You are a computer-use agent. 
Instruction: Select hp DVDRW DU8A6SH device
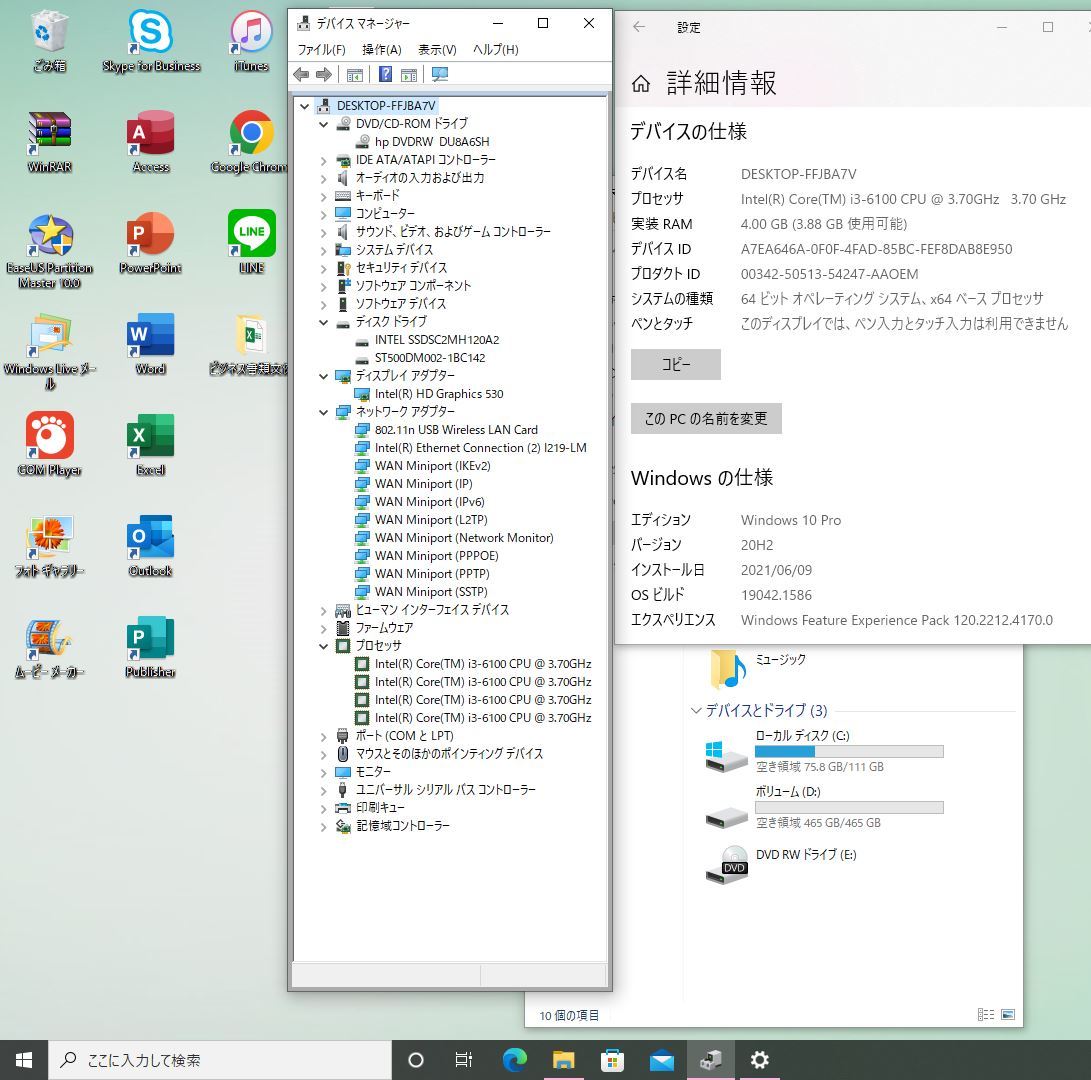431,142
